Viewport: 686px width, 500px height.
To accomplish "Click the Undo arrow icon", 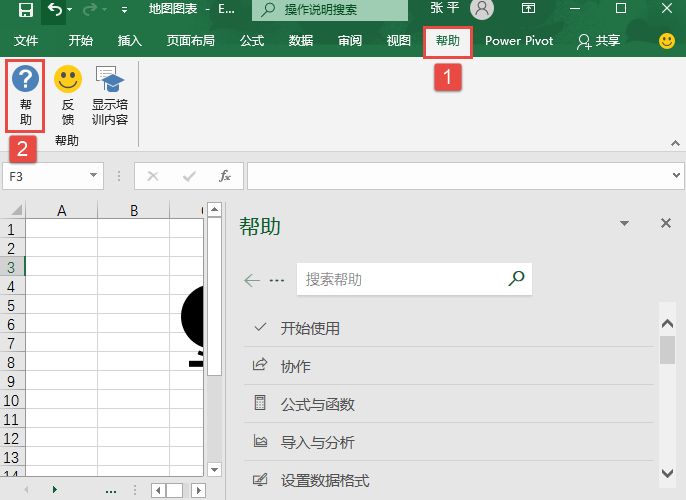I will (x=55, y=10).
